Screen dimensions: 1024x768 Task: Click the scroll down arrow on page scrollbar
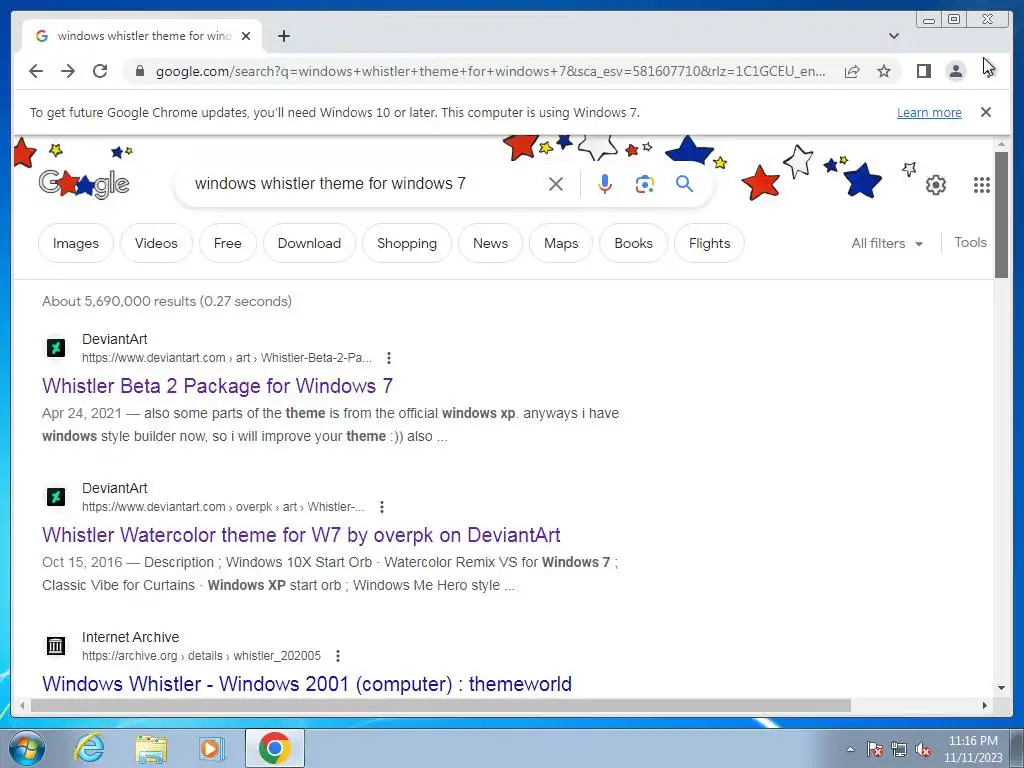1001,688
